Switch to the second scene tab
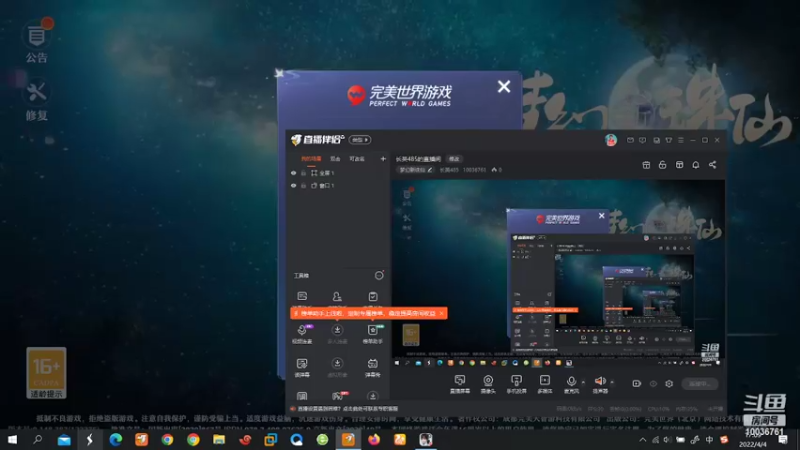The width and height of the screenshot is (800, 450). [335, 159]
